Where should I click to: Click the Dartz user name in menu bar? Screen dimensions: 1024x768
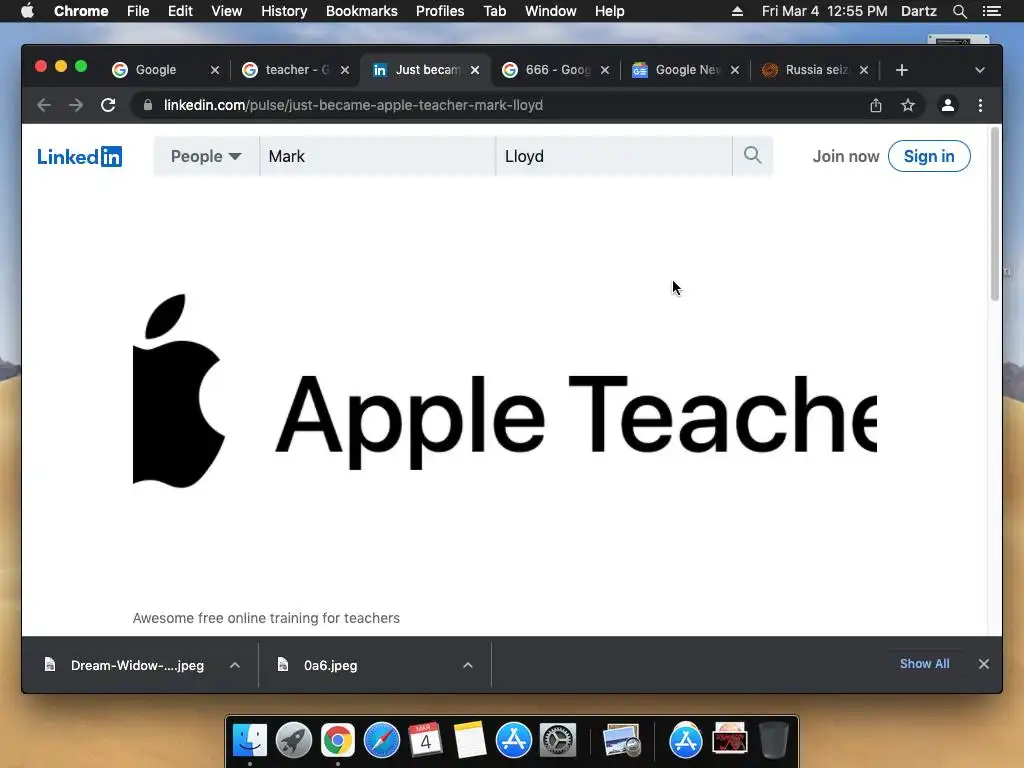pyautogui.click(x=919, y=11)
